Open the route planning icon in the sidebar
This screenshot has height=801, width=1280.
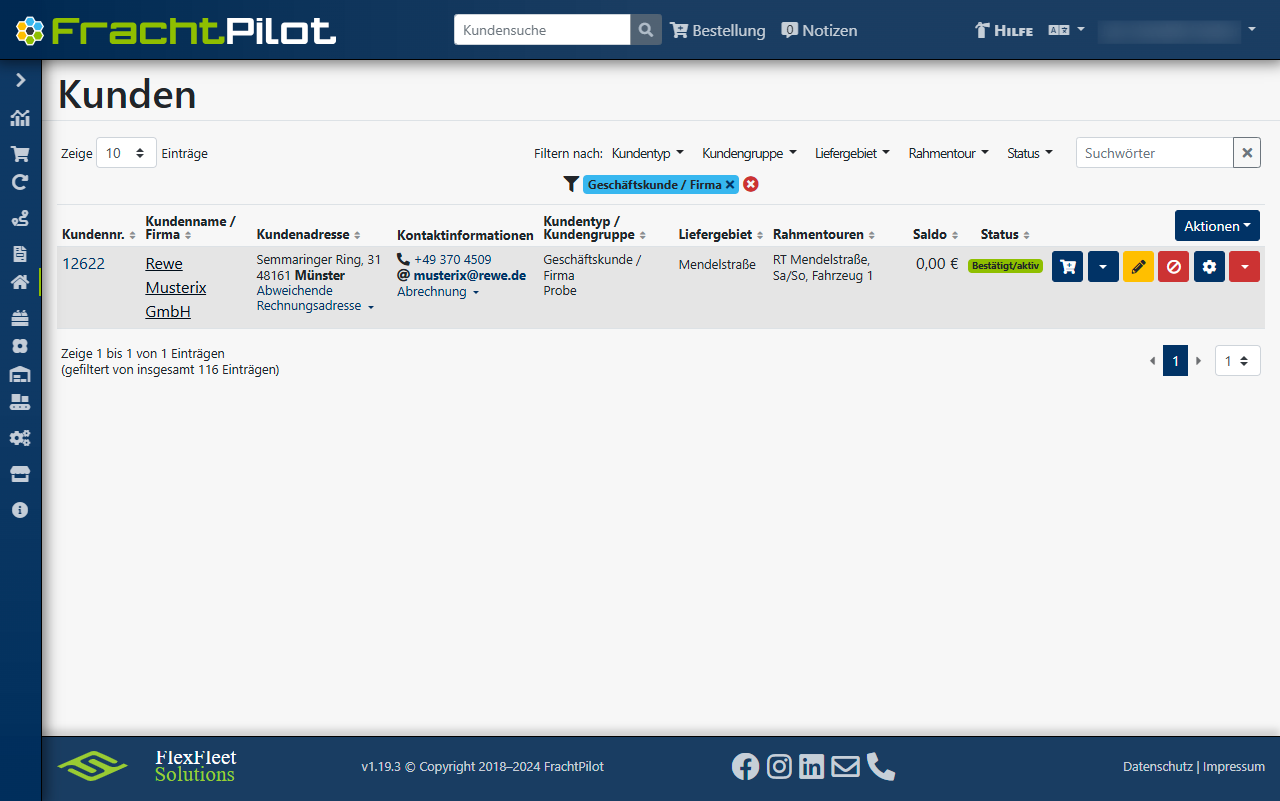pyautogui.click(x=20, y=218)
